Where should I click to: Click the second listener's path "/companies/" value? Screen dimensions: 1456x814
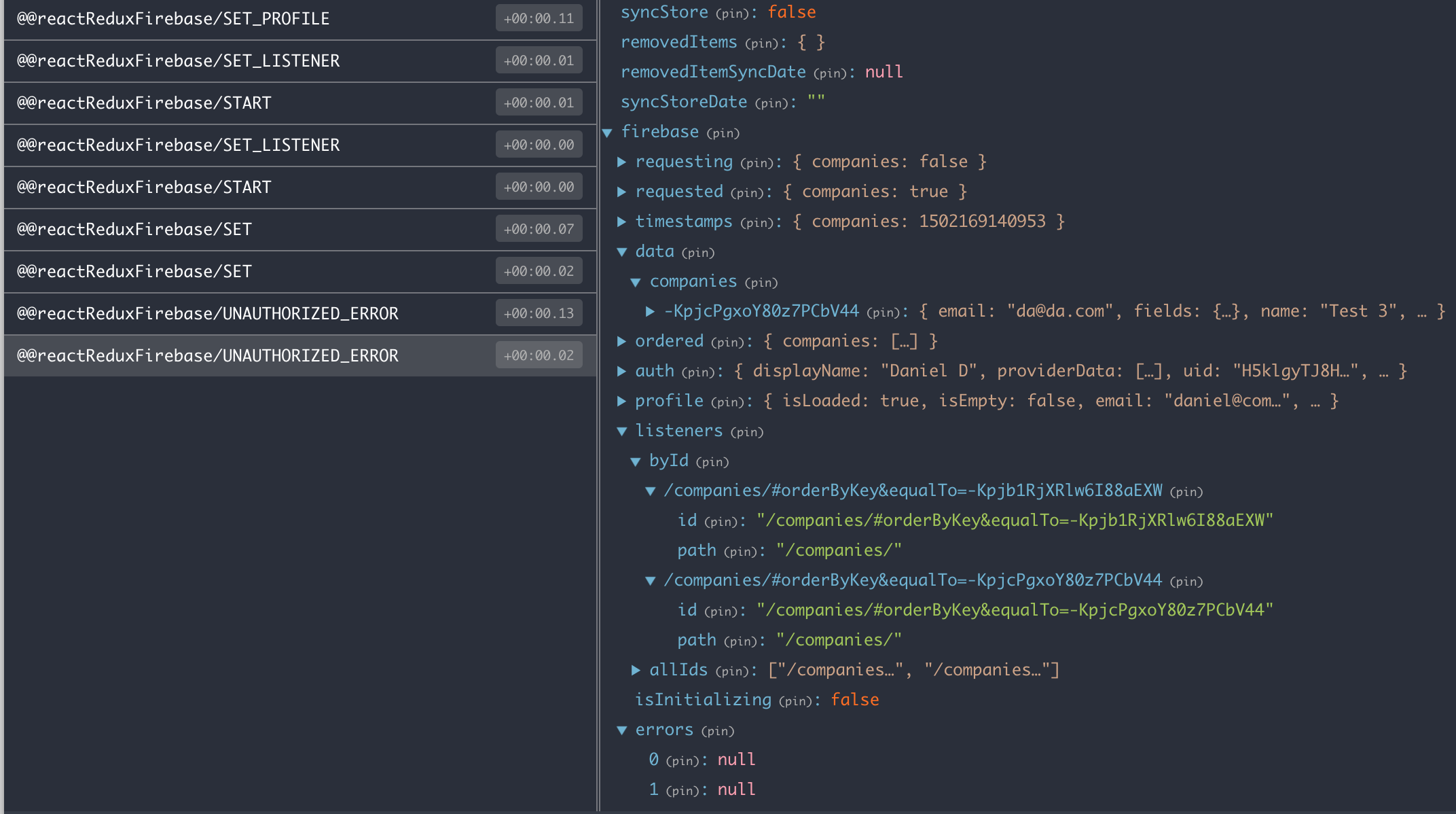pyautogui.click(x=839, y=640)
